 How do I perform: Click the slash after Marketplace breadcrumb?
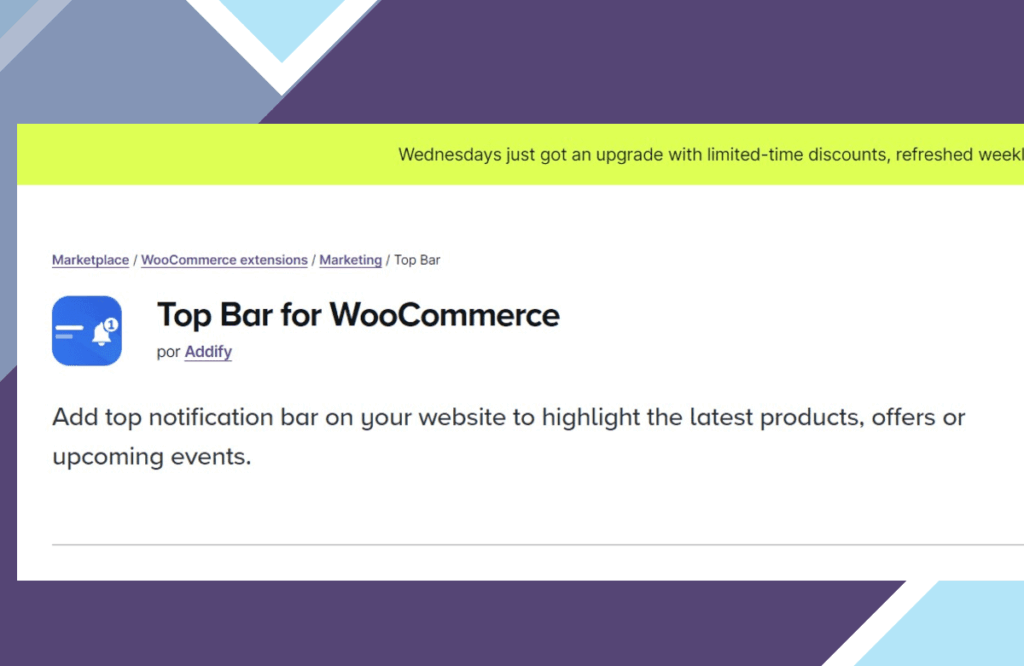135,260
